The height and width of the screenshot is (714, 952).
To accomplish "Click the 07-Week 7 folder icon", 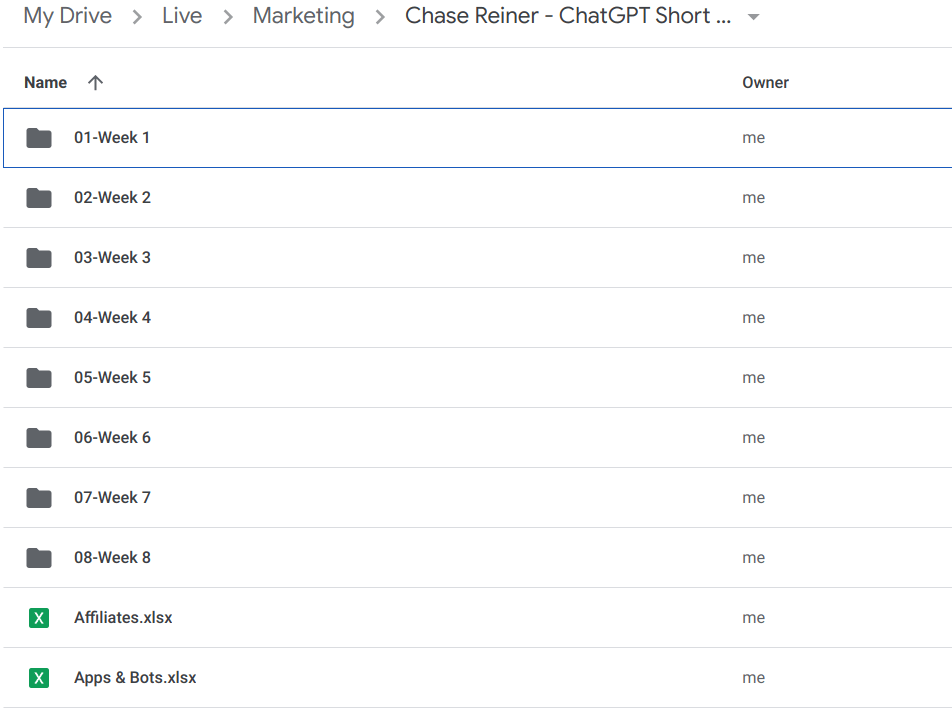I will (x=38, y=497).
